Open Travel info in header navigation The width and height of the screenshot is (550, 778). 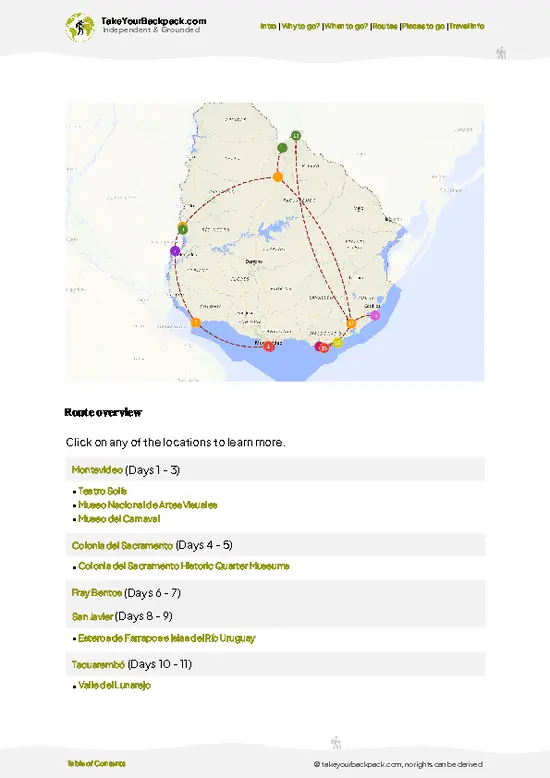pos(467,26)
